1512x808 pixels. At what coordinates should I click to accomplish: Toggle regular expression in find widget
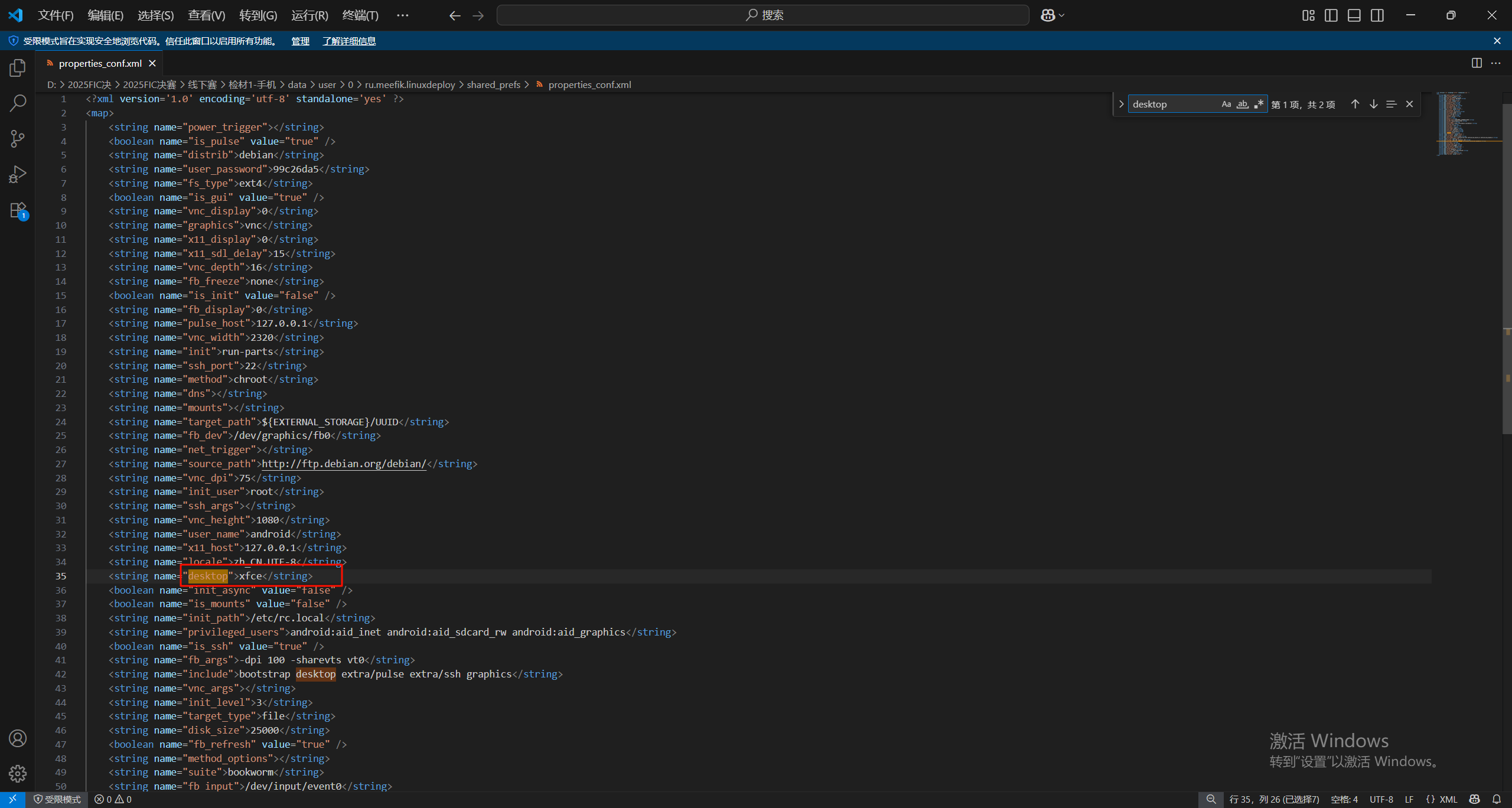(x=1259, y=104)
